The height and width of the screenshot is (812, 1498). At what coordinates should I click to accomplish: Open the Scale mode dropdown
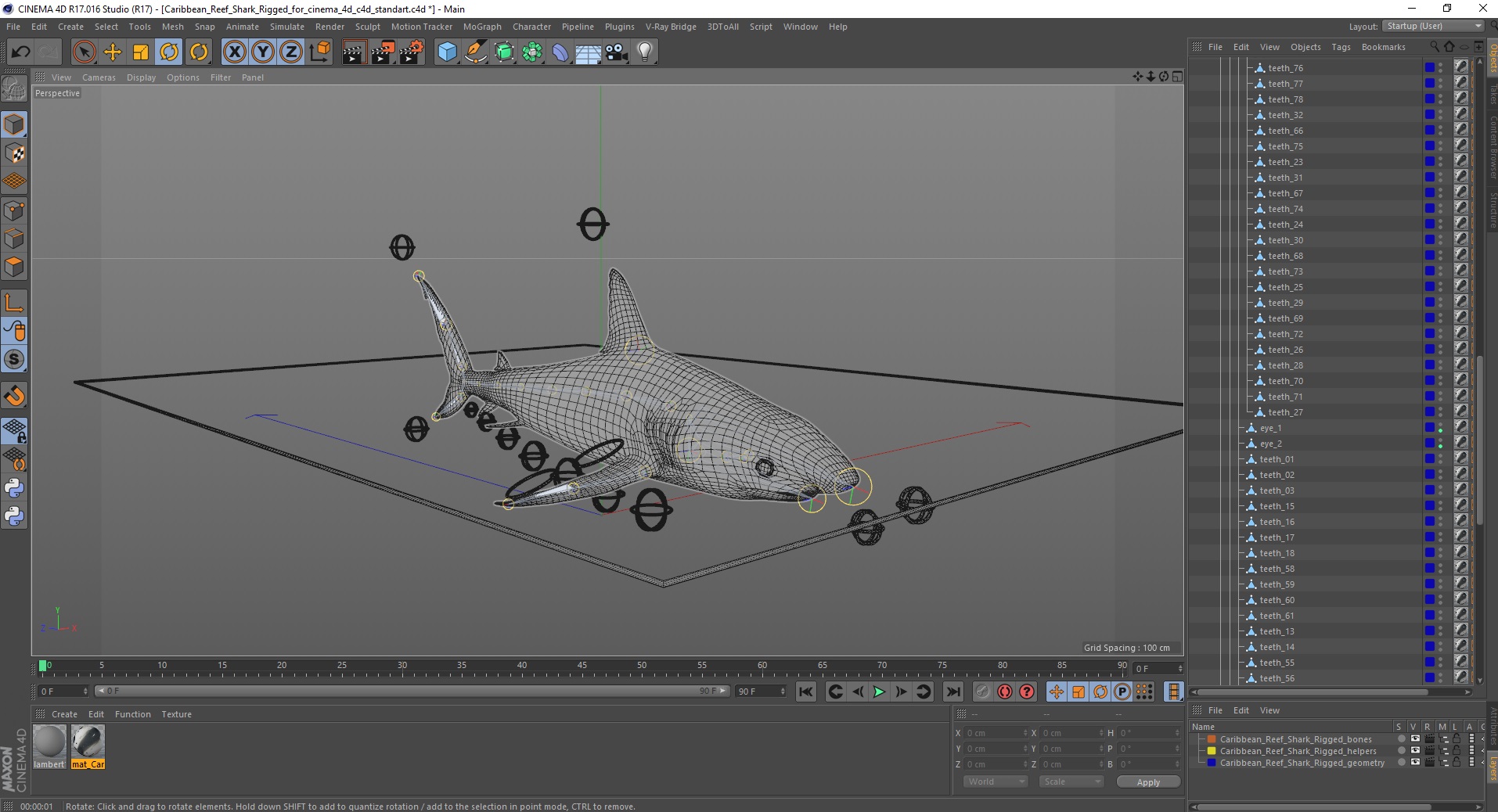click(1071, 781)
